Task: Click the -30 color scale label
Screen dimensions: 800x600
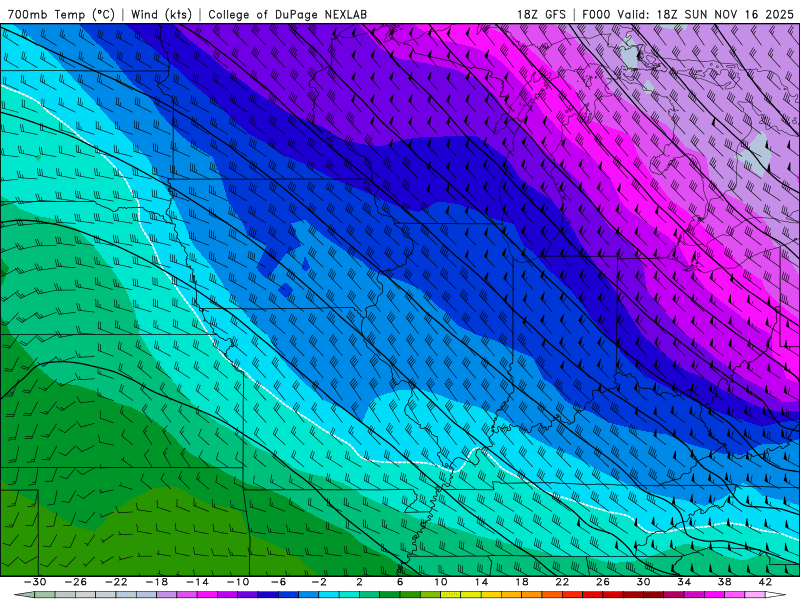Action: point(35,582)
